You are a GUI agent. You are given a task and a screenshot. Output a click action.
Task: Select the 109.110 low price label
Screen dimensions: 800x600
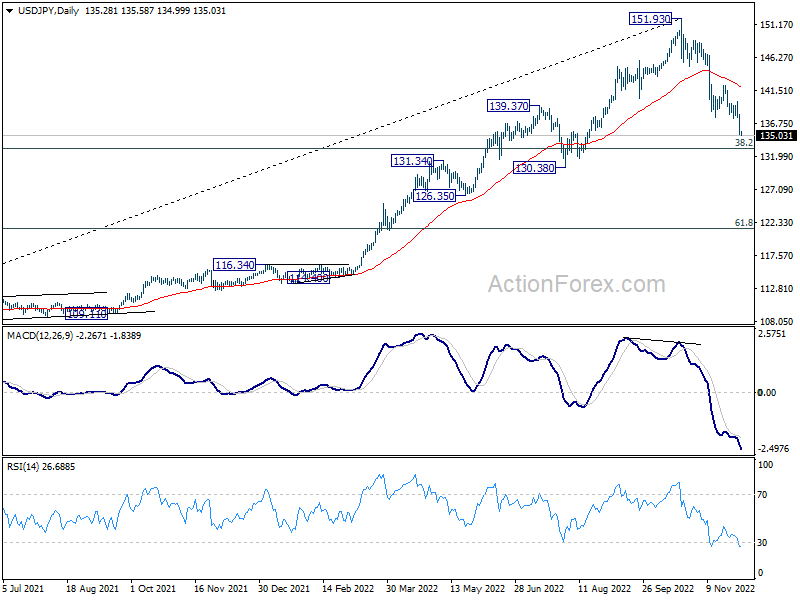(86, 314)
